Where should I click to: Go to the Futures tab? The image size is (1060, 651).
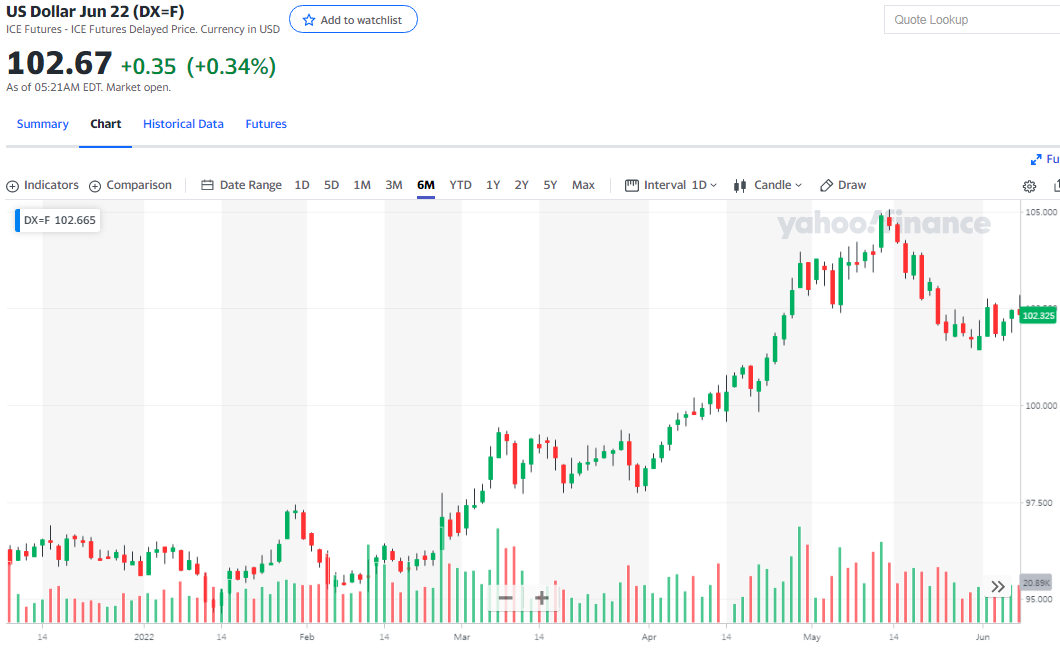[266, 124]
